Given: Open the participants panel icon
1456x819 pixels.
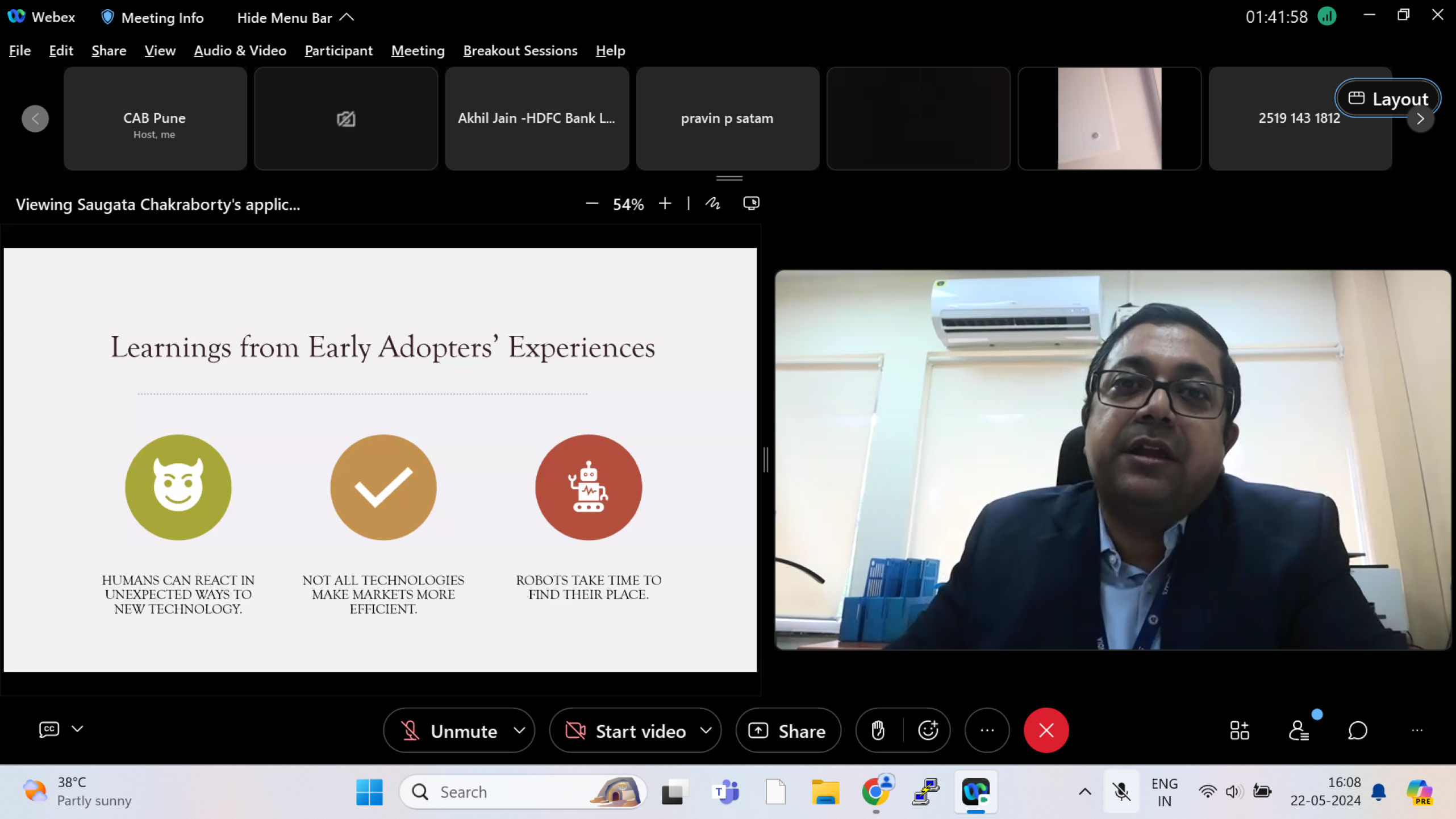Looking at the screenshot, I should pos(1299,730).
